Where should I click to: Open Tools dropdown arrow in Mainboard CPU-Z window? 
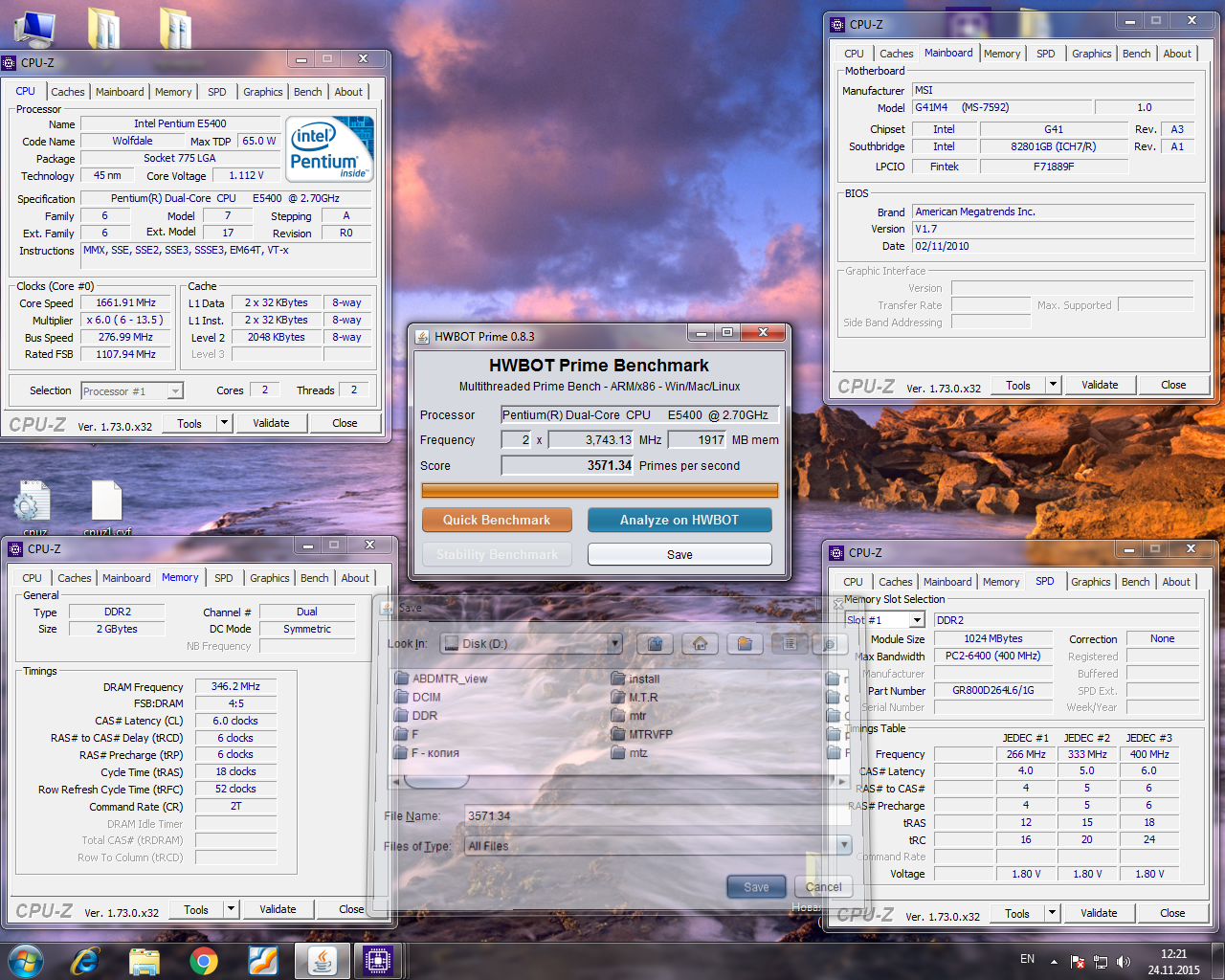(1054, 385)
